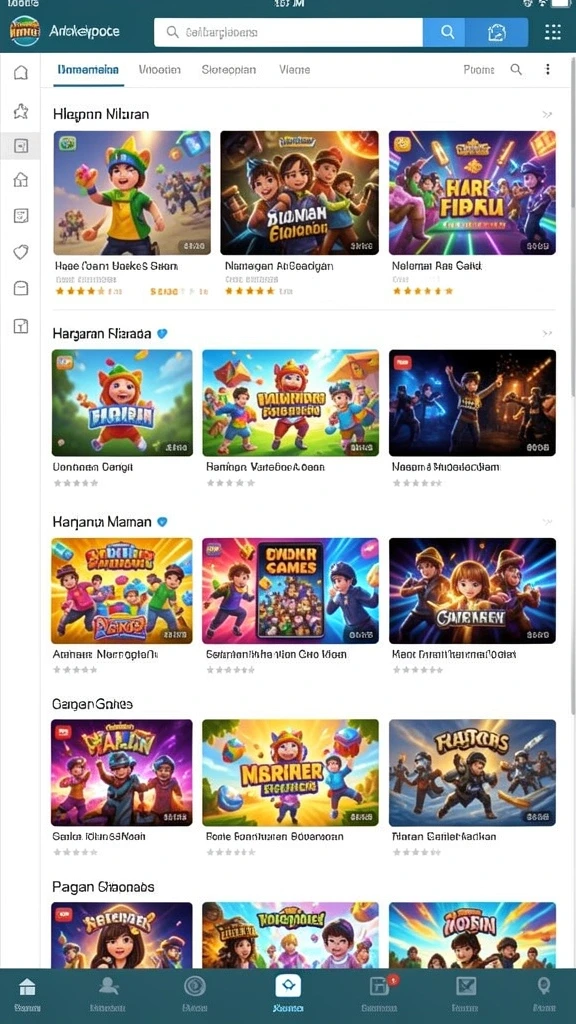Click the Amhare Mcenoplan title
This screenshot has width=576, height=1024.
tap(106, 654)
